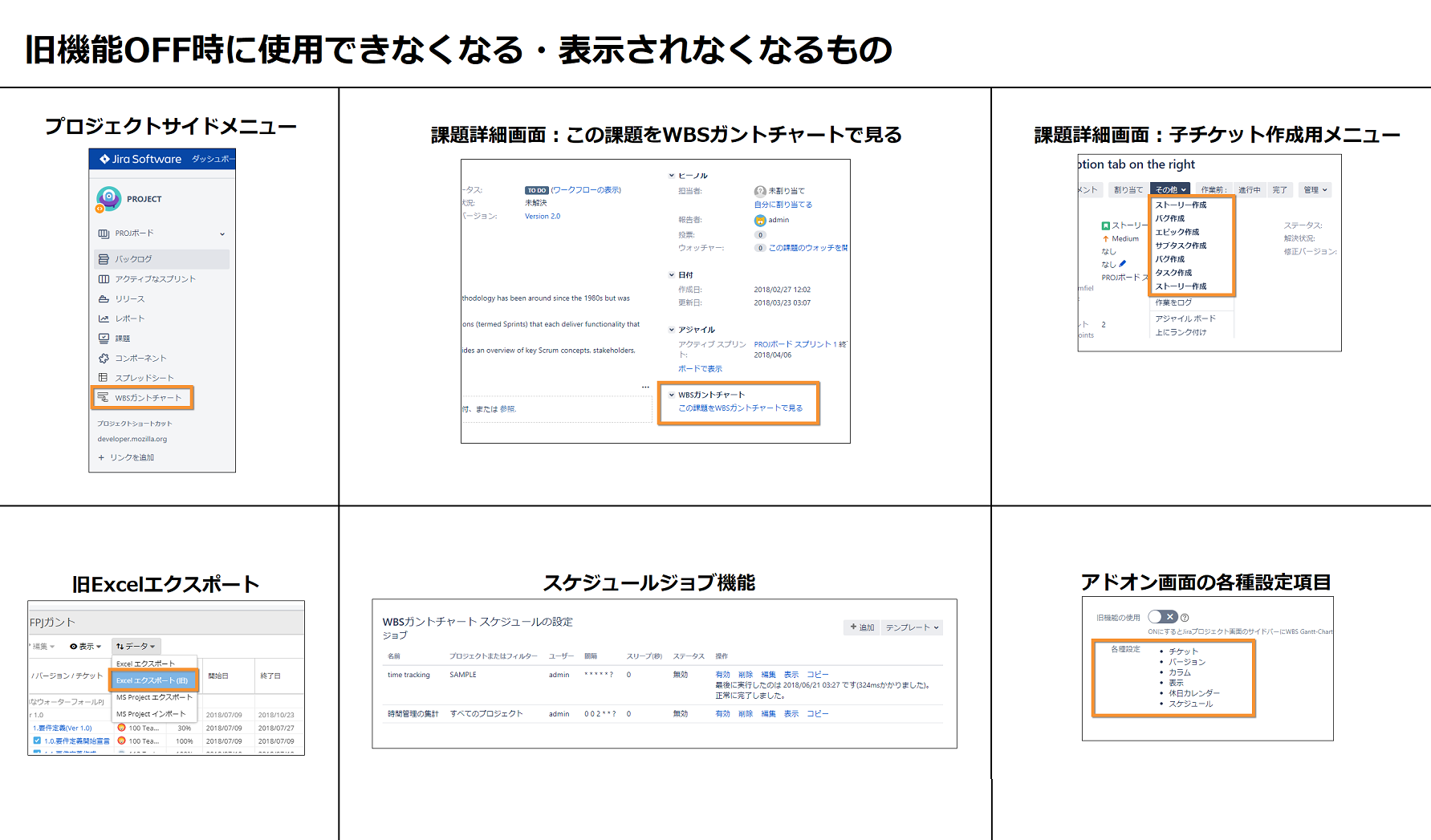Click the リリース ship icon
The height and width of the screenshot is (840, 1431).
coord(104,298)
